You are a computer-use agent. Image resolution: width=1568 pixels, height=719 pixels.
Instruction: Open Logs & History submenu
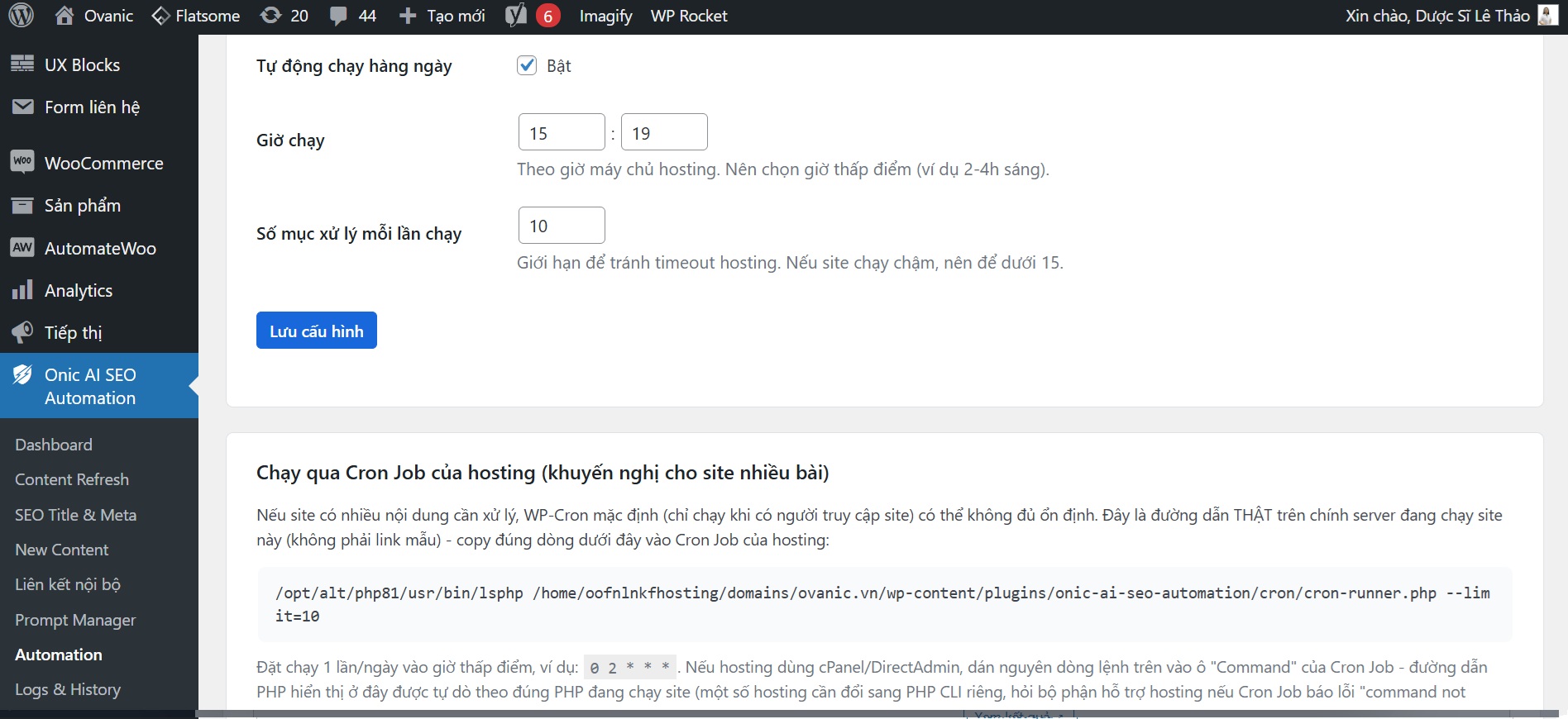[68, 689]
